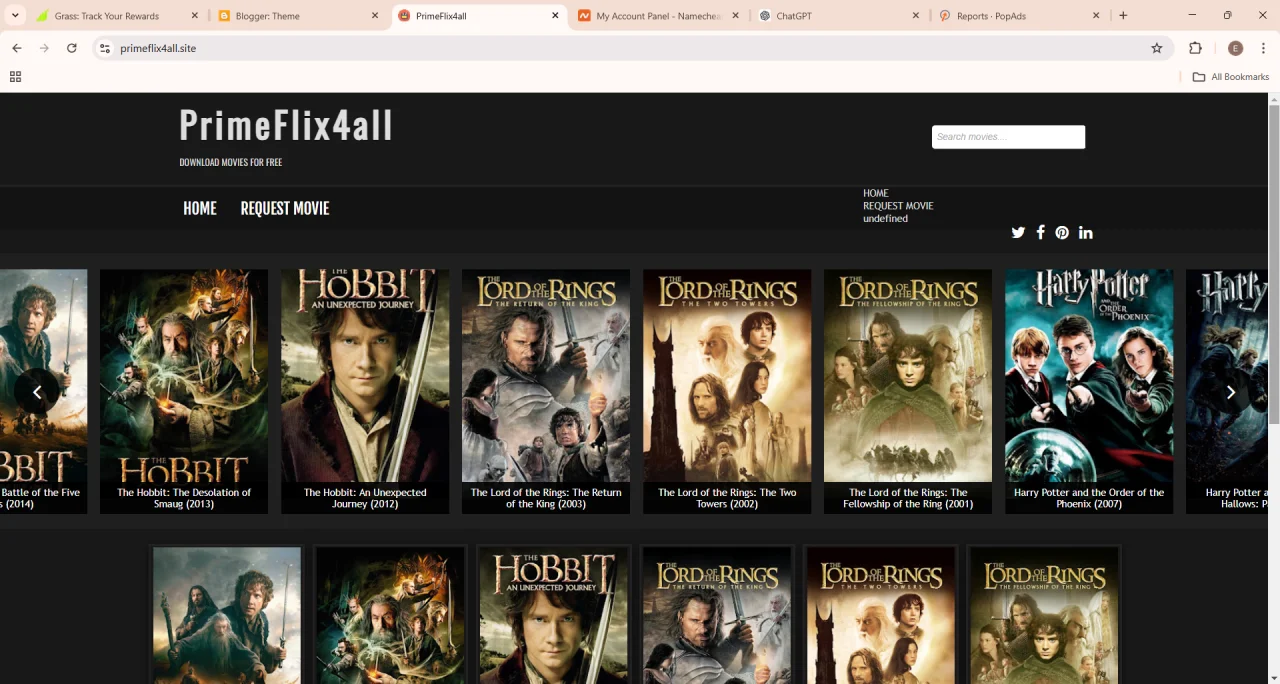The height and width of the screenshot is (684, 1280).
Task: Close the Grass: Track Your Rewards tab
Action: pos(194,16)
